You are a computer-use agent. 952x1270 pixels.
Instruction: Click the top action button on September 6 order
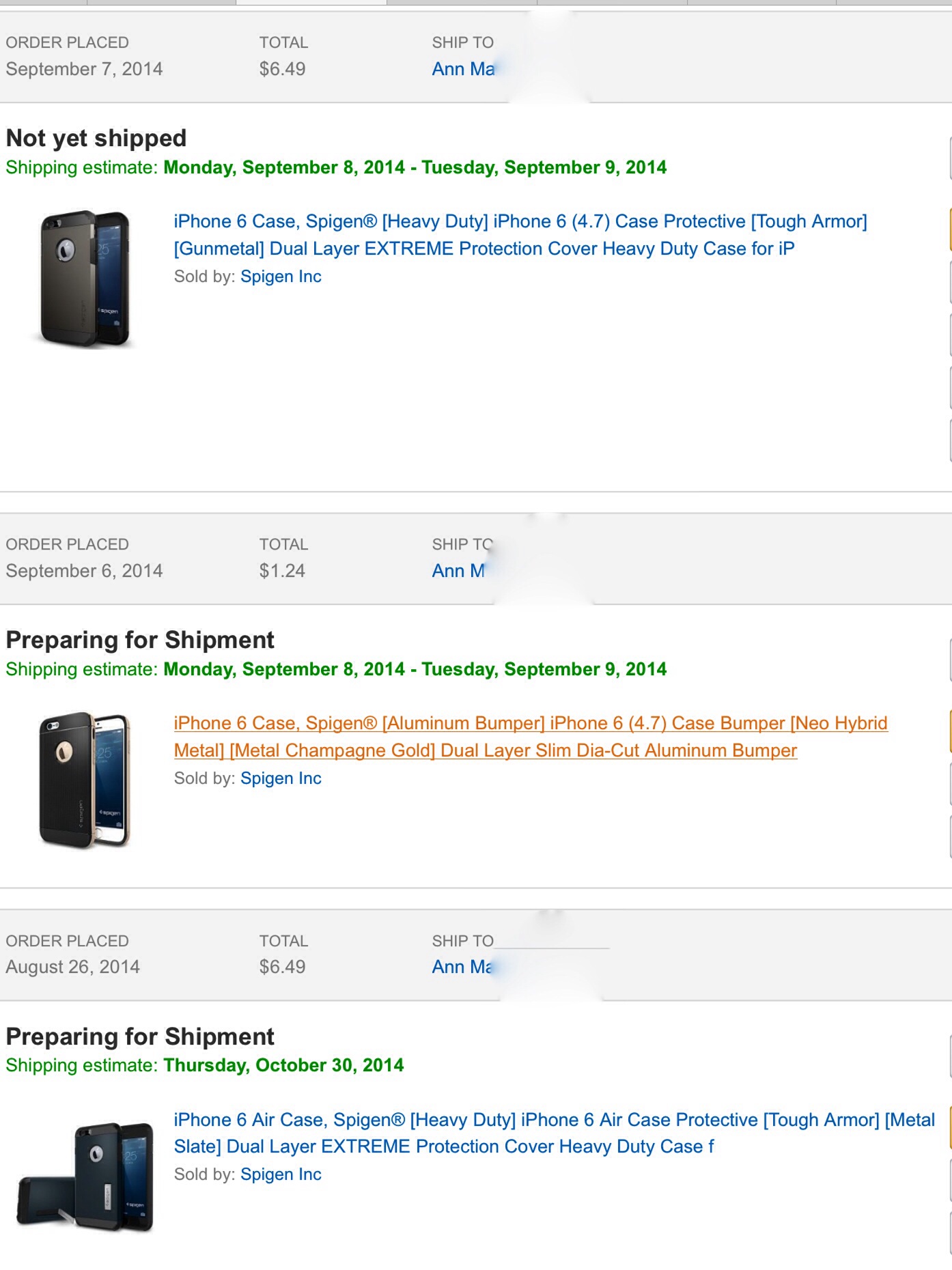click(950, 660)
